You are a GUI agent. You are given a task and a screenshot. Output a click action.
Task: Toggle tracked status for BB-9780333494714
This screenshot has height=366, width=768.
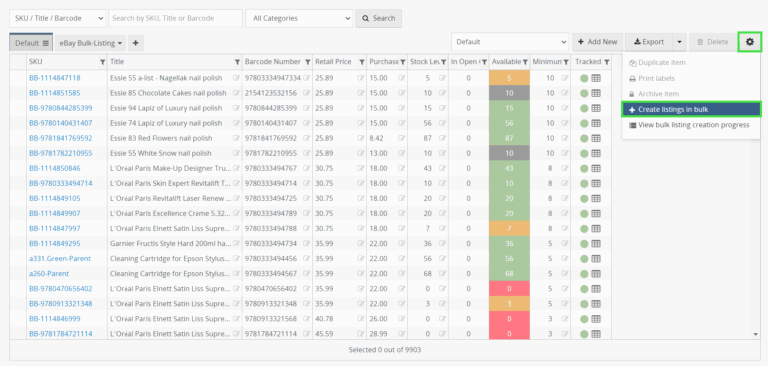point(584,183)
